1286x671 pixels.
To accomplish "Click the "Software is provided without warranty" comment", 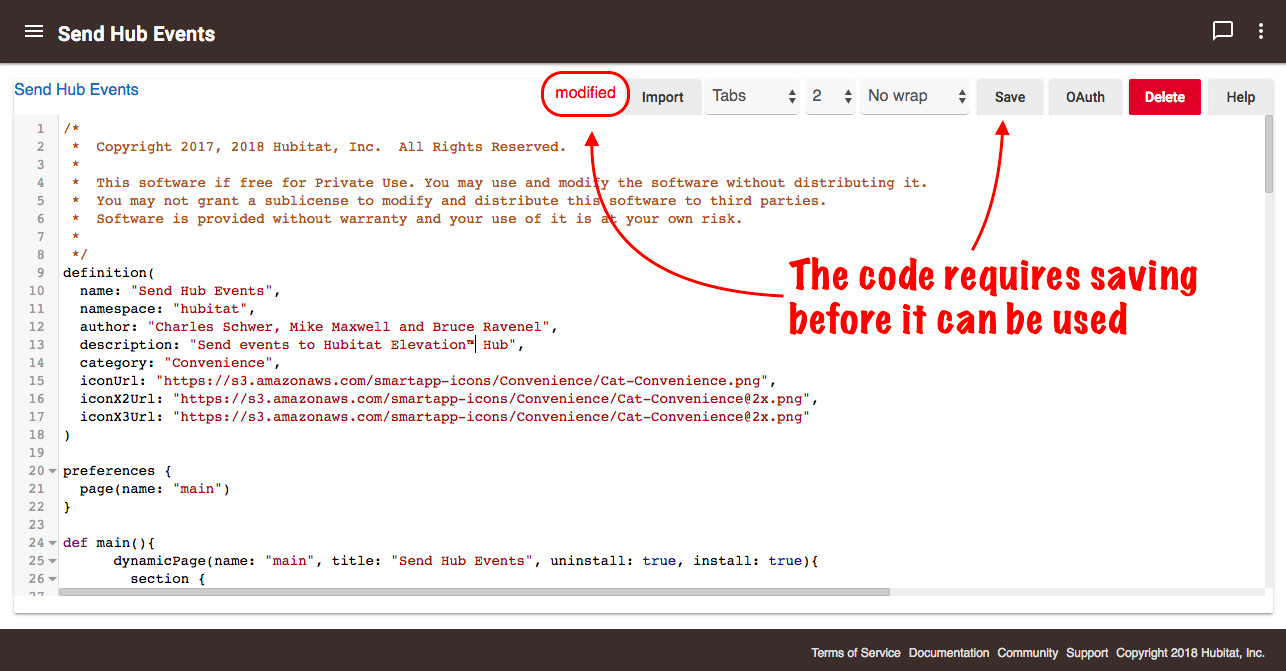I will (407, 219).
